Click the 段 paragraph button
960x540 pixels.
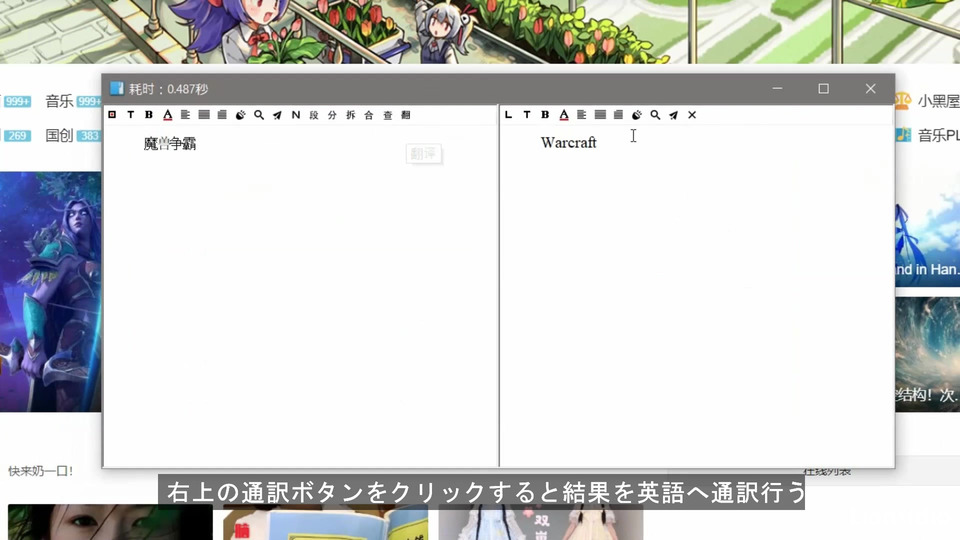click(314, 114)
